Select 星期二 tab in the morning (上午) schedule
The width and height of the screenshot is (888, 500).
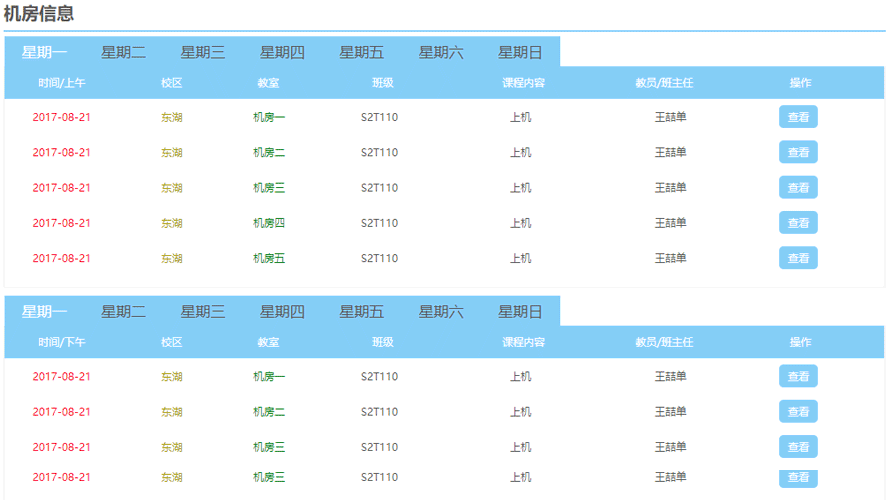click(123, 52)
